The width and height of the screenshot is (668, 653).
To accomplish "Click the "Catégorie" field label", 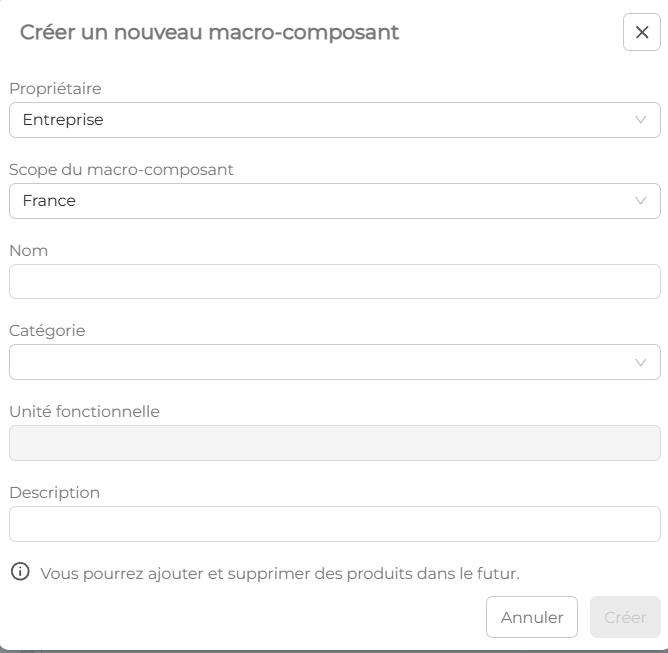I will 47,331.
